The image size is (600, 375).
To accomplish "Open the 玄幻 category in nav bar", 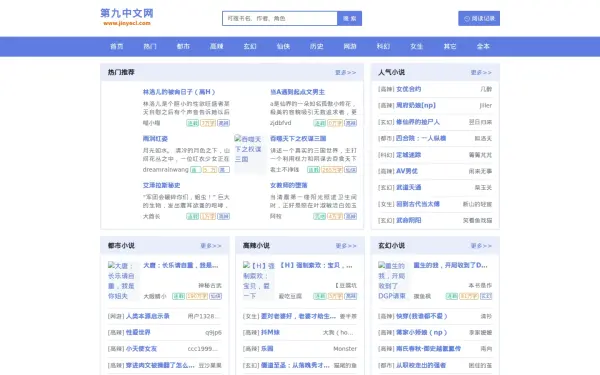I will pos(250,46).
